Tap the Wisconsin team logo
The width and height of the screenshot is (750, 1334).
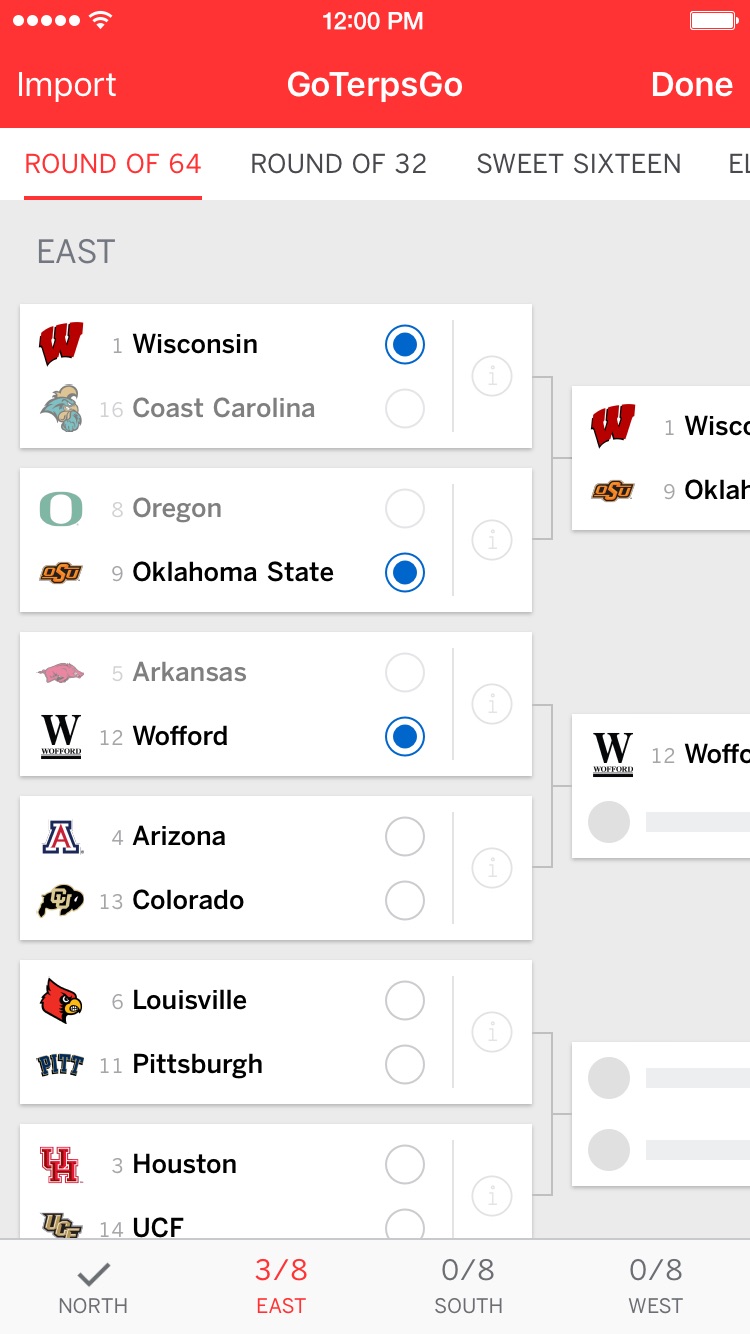[61, 344]
